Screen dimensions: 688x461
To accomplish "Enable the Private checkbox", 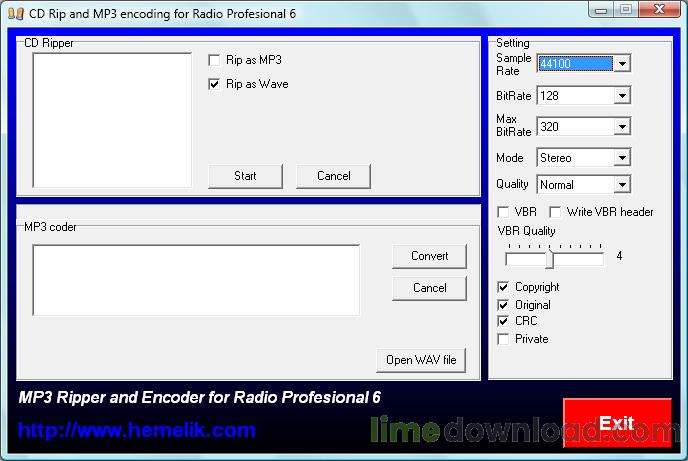I will [x=503, y=339].
